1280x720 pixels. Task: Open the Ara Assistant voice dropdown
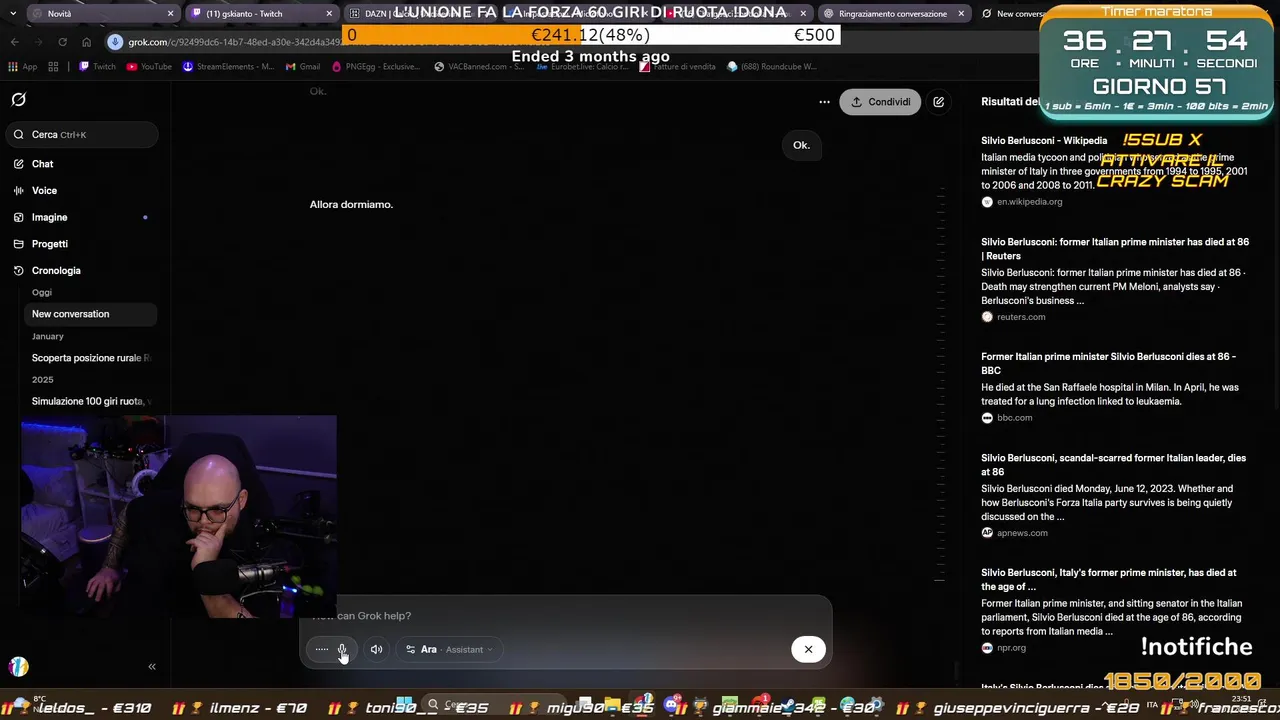[449, 650]
